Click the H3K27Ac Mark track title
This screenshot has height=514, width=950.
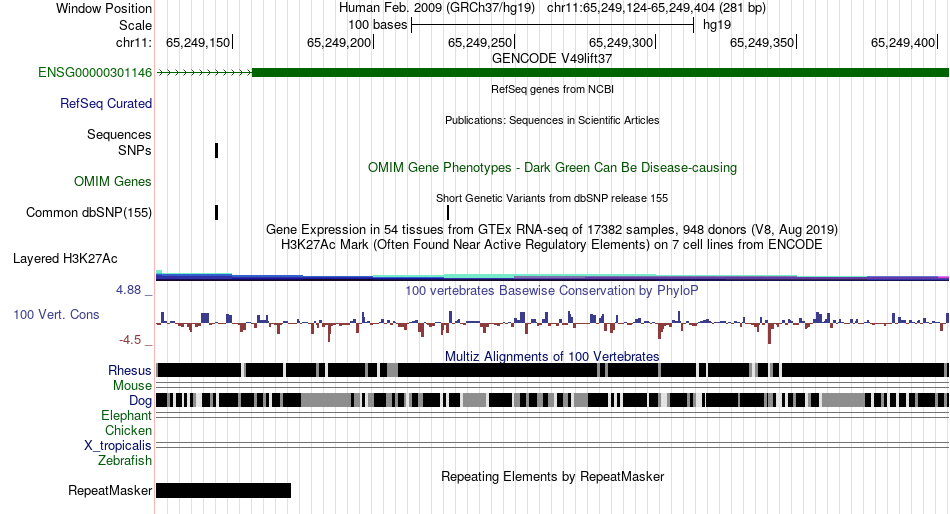coord(552,245)
